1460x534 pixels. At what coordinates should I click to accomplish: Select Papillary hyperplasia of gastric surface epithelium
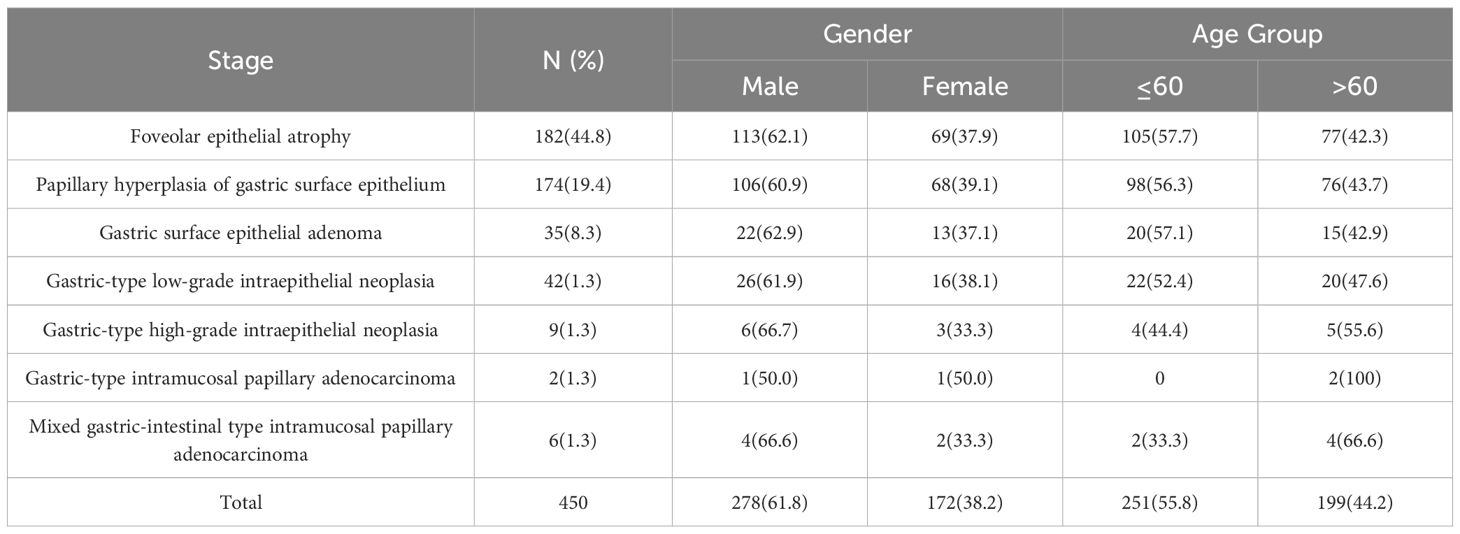(240, 185)
